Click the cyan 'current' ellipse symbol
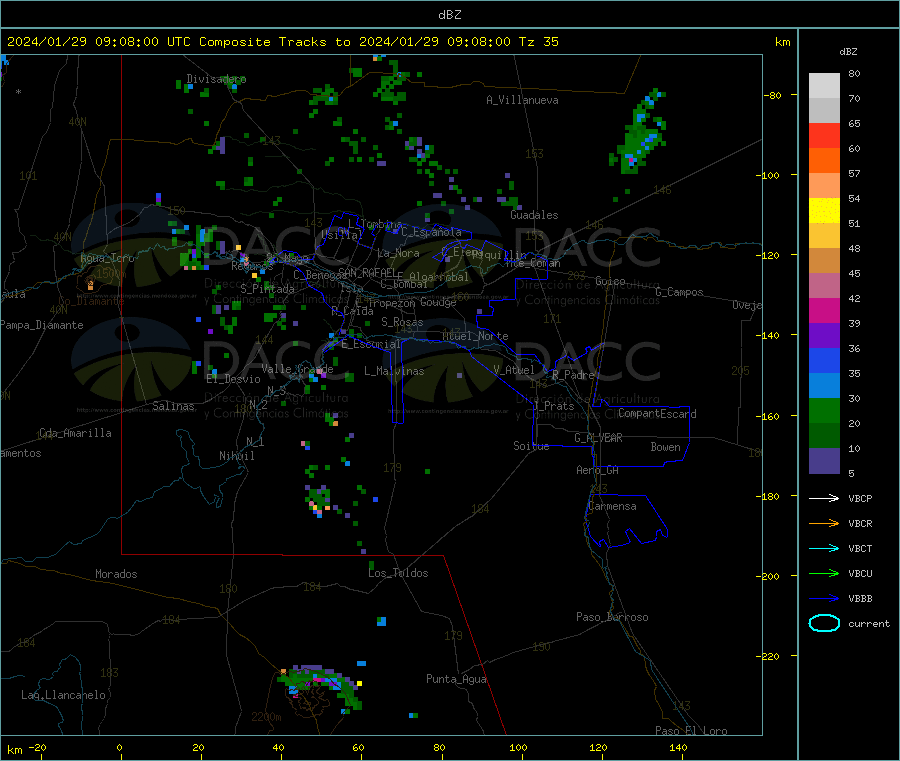This screenshot has height=761, width=900. 824,623
